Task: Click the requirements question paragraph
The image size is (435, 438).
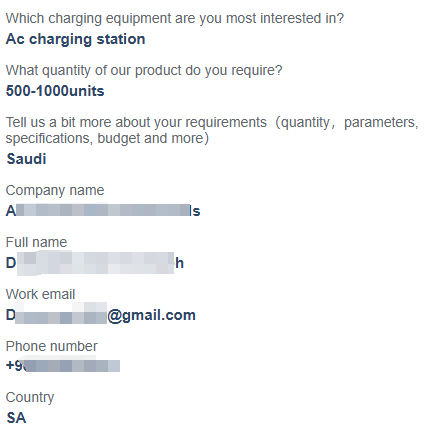Action: point(212,130)
